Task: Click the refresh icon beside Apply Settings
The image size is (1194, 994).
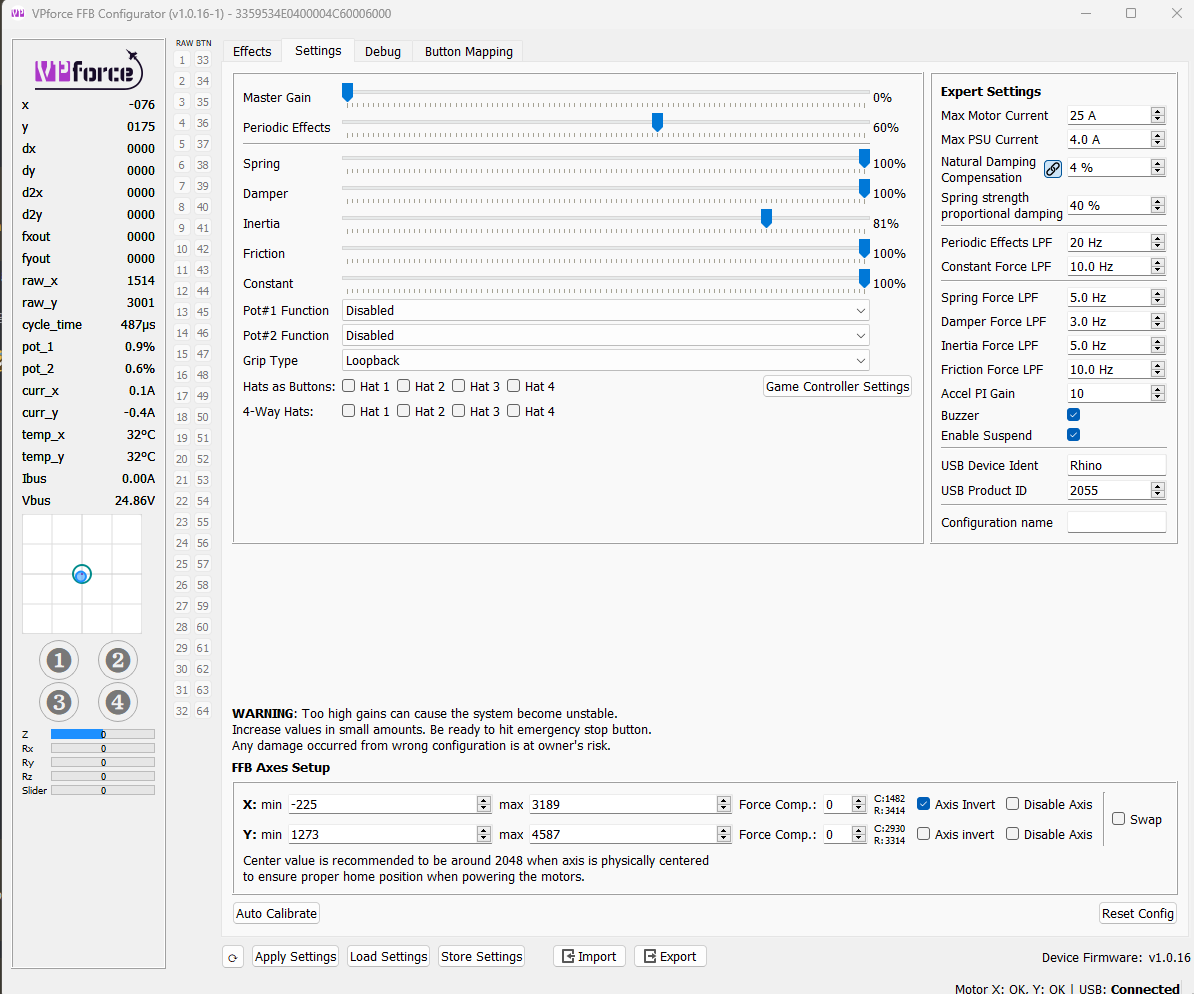Action: [233, 957]
